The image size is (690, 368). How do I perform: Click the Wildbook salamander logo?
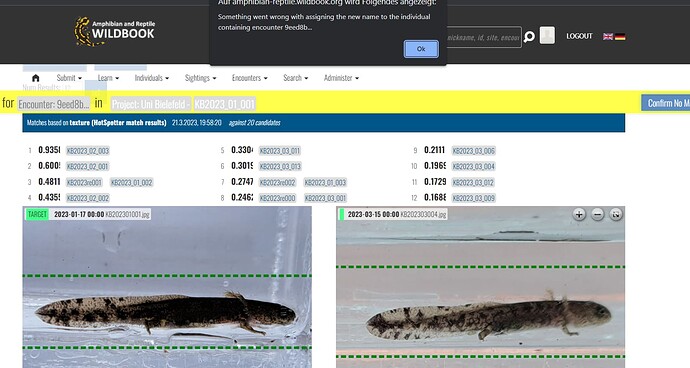pos(114,32)
